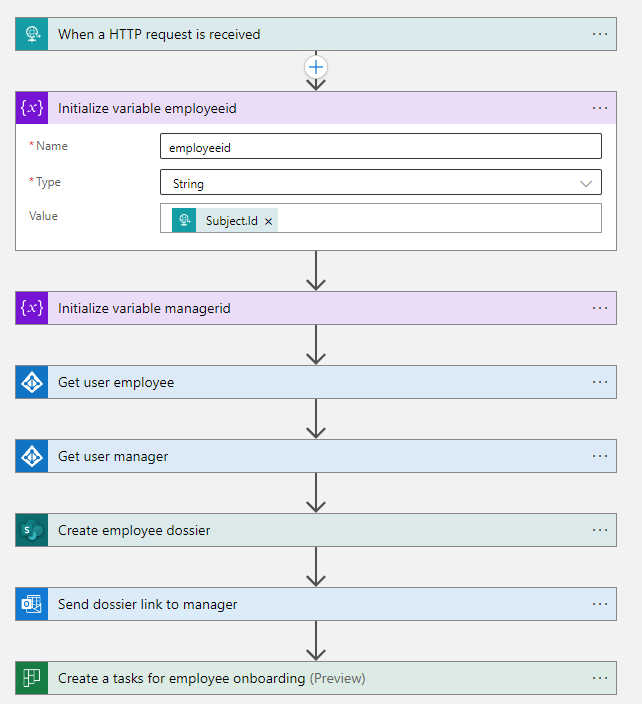Collapse the Initialize variable employeeid header

300,108
